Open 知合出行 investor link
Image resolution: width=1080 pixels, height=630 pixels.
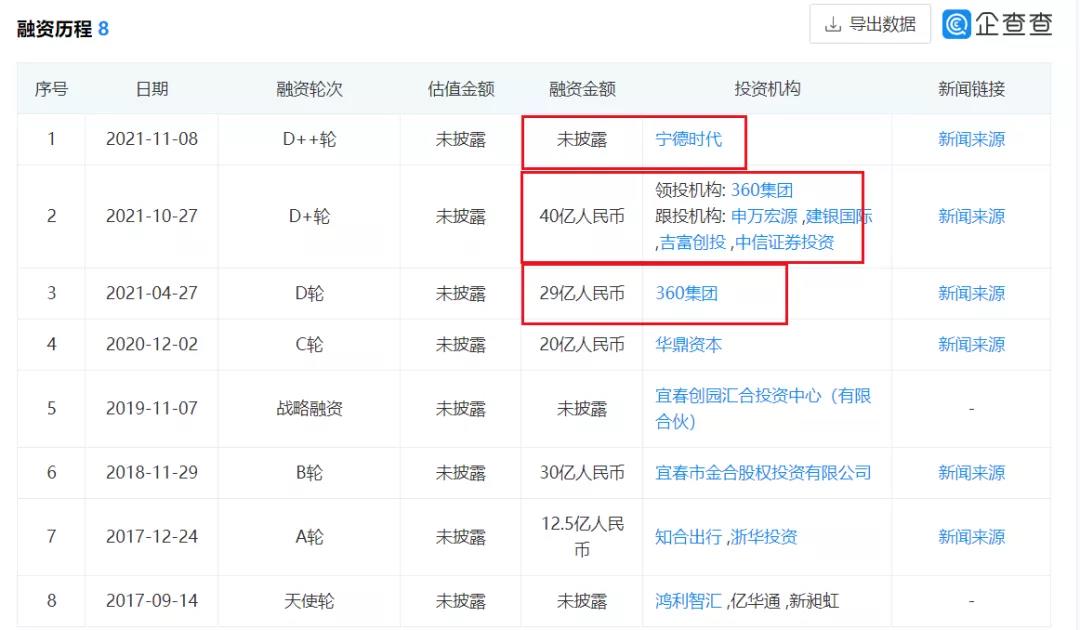coord(688,536)
